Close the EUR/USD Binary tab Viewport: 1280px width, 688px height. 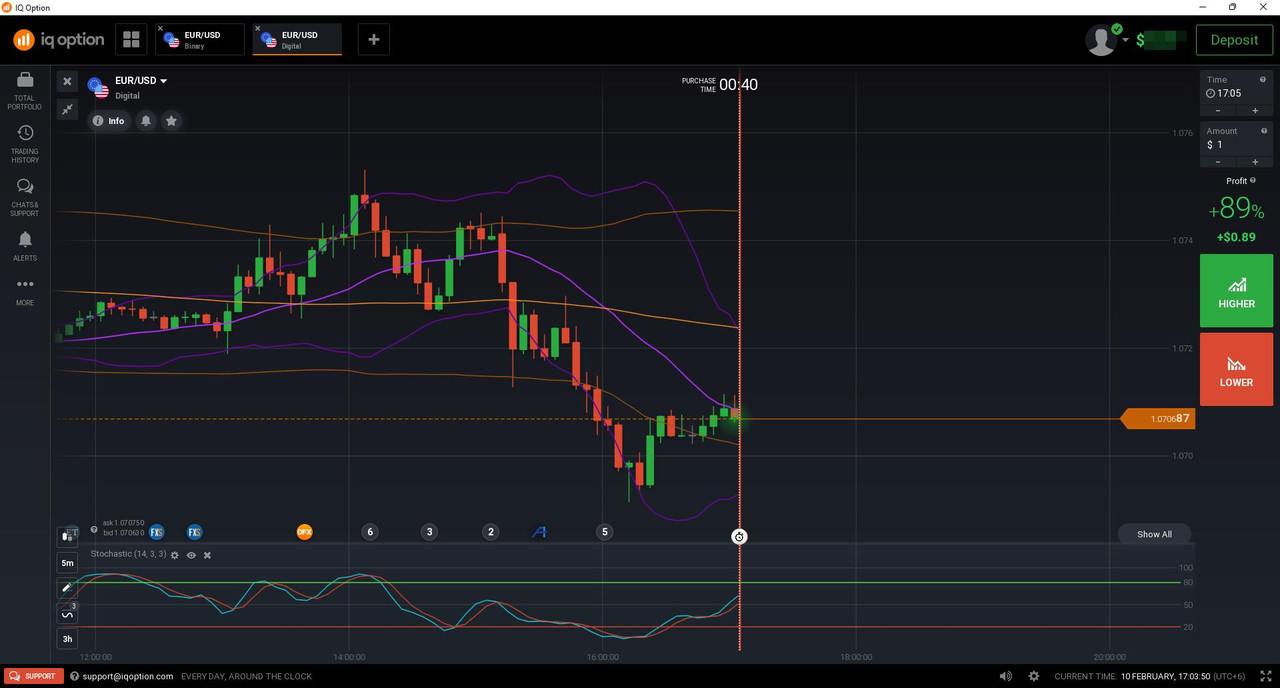click(160, 29)
